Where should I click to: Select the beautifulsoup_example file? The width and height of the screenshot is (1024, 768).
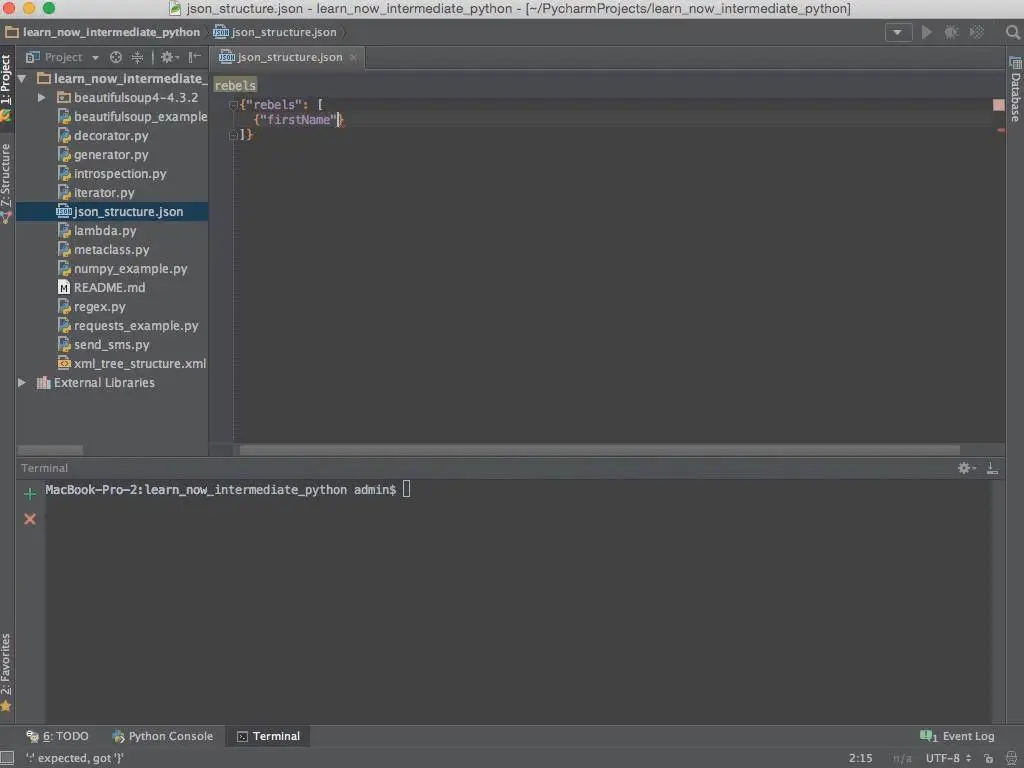(140, 117)
